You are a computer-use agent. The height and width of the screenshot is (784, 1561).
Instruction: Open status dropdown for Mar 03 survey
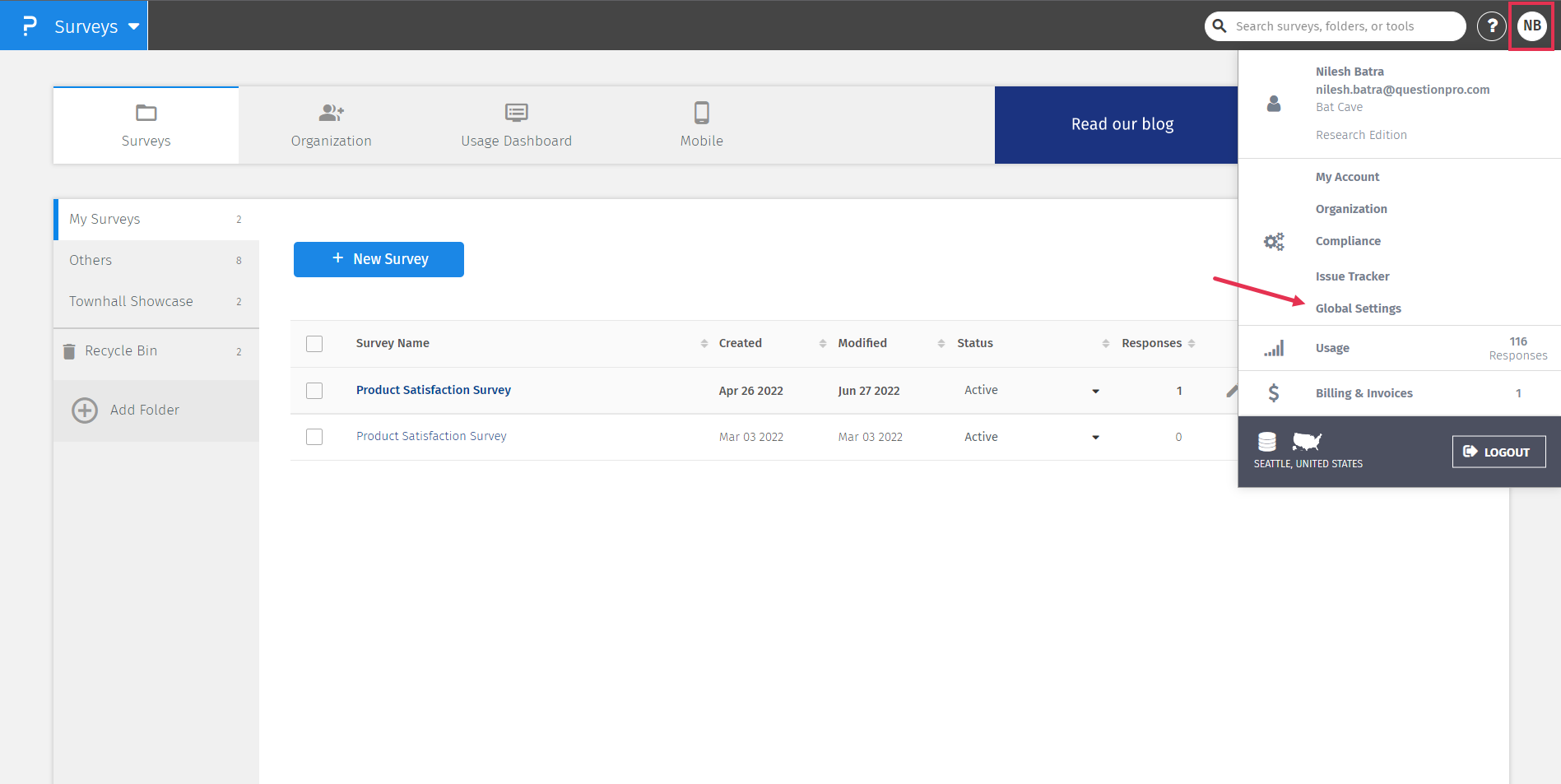pyautogui.click(x=1095, y=437)
